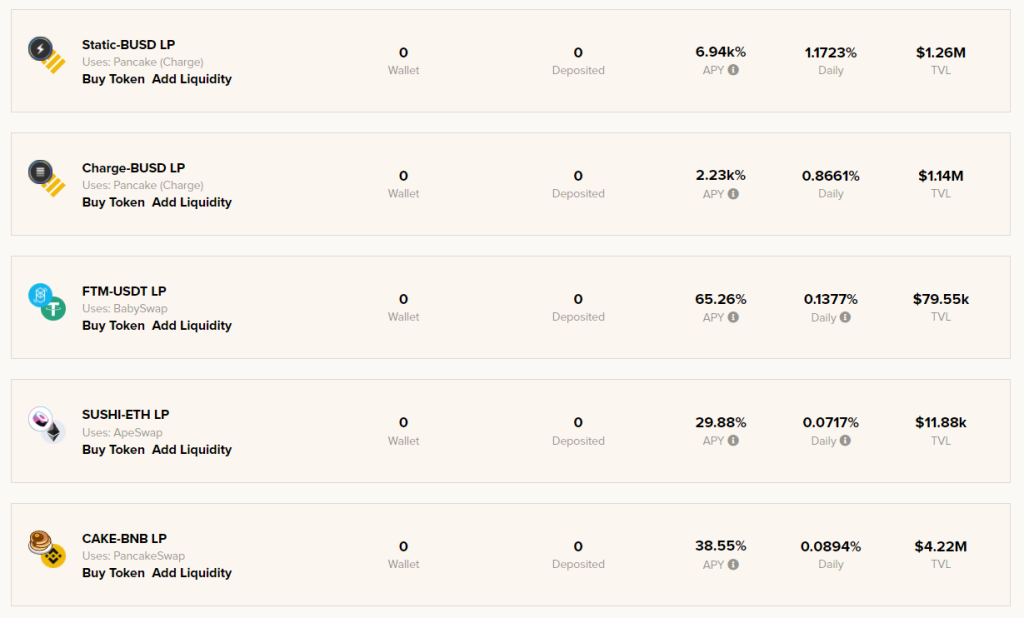The image size is (1024, 618).
Task: Click the SUSHI-ETH LP token pair icon
Action: [x=46, y=425]
